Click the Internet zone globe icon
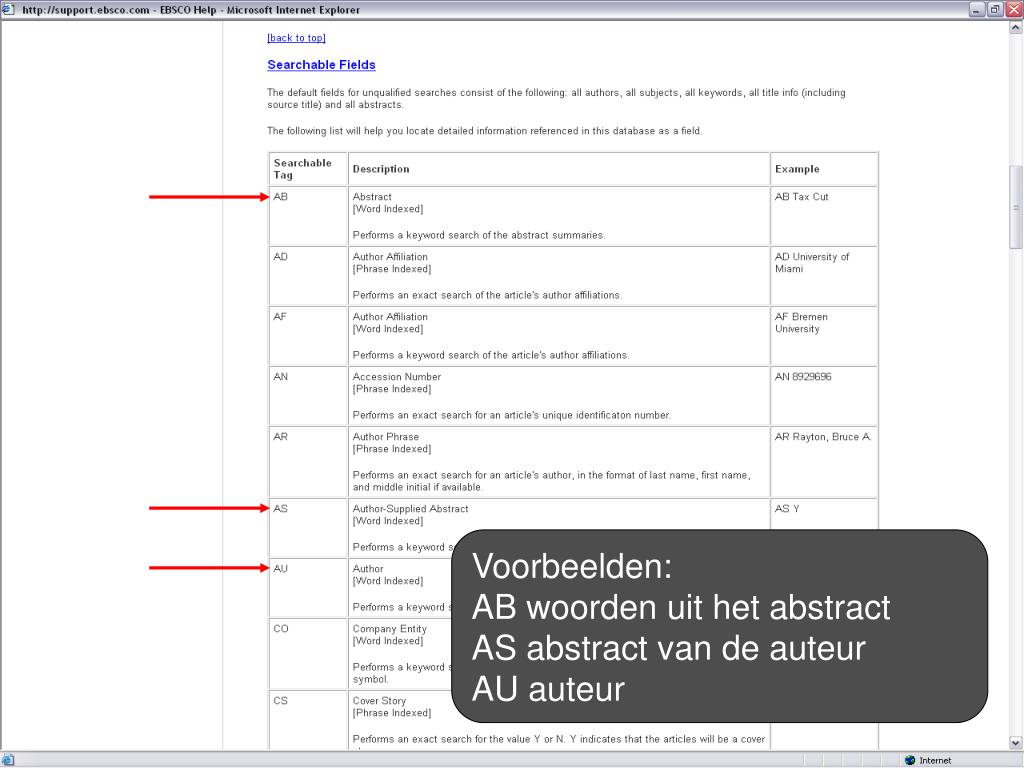This screenshot has width=1024, height=768. click(x=910, y=760)
